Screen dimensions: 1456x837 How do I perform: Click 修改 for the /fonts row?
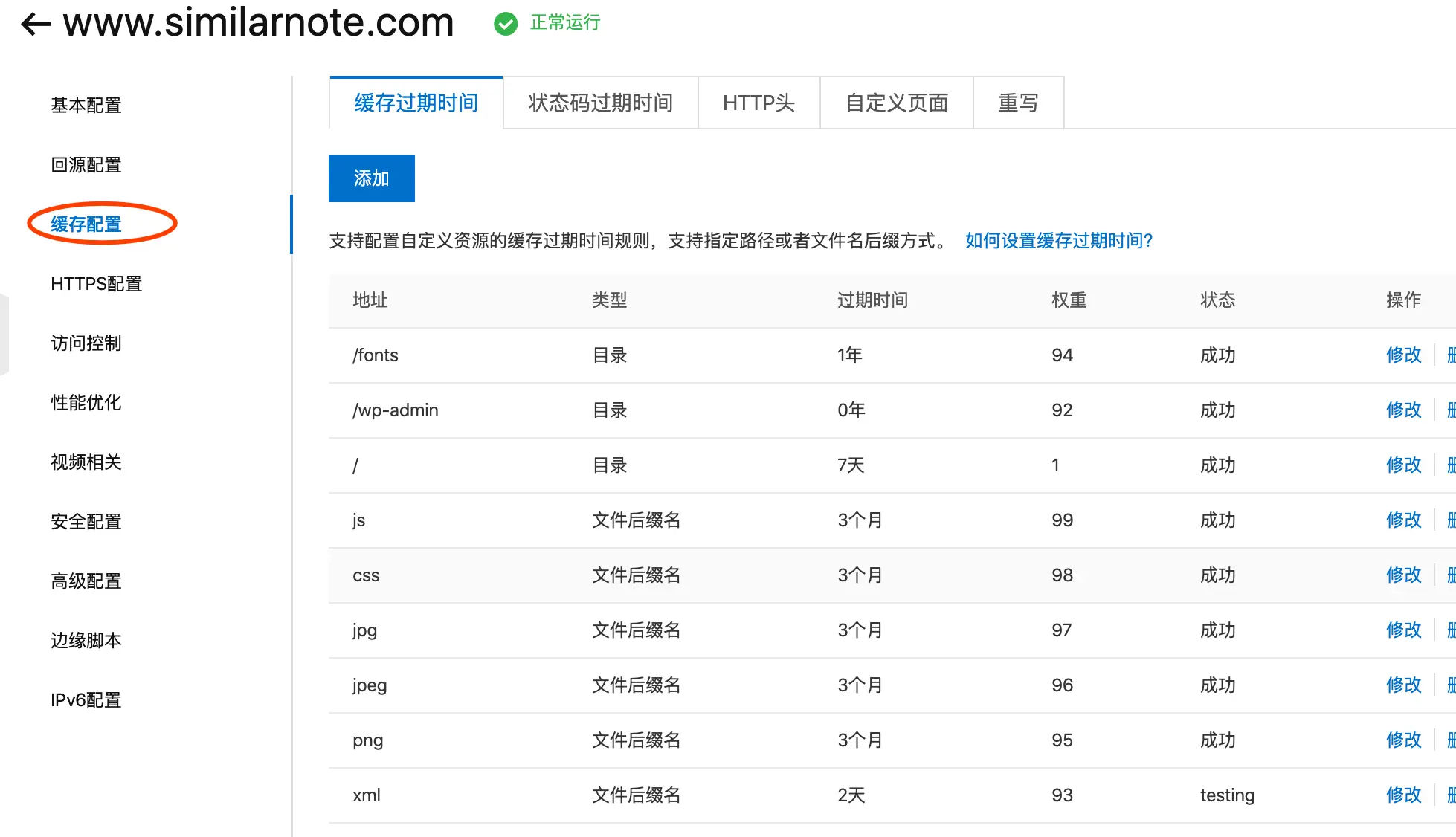[x=1403, y=355]
